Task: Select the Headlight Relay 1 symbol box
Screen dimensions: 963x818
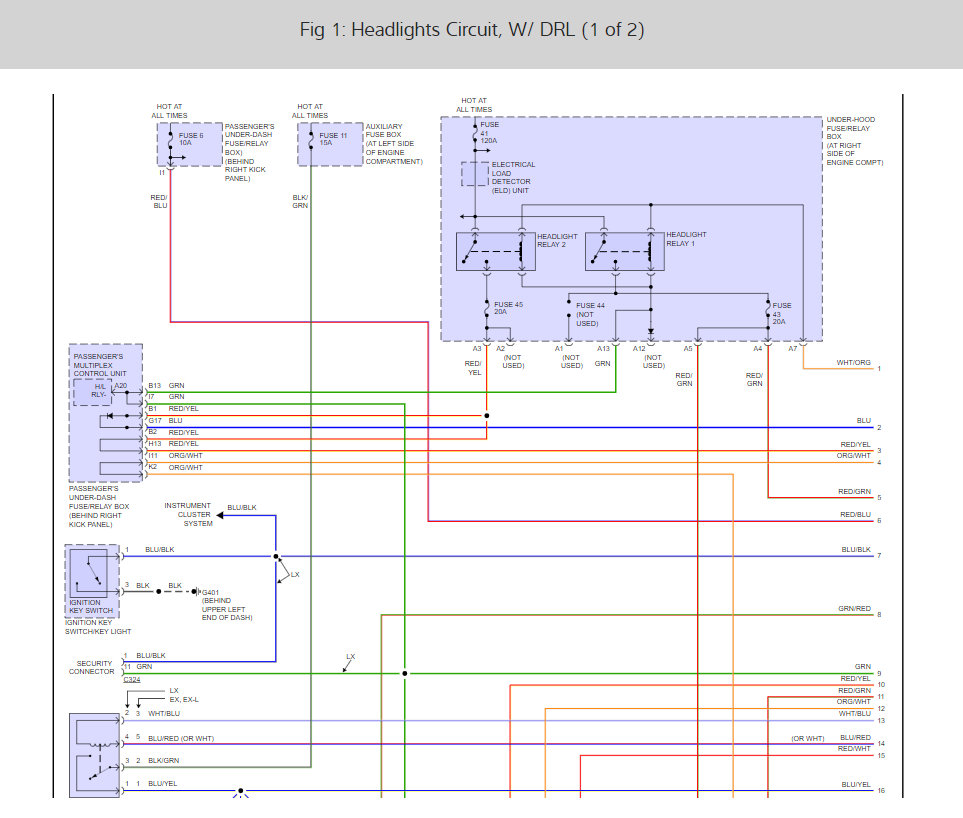Action: pos(625,252)
